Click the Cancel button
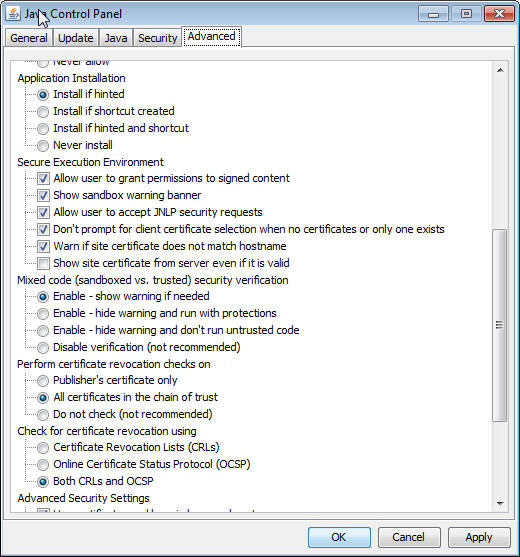This screenshot has height=557, width=520. click(409, 537)
